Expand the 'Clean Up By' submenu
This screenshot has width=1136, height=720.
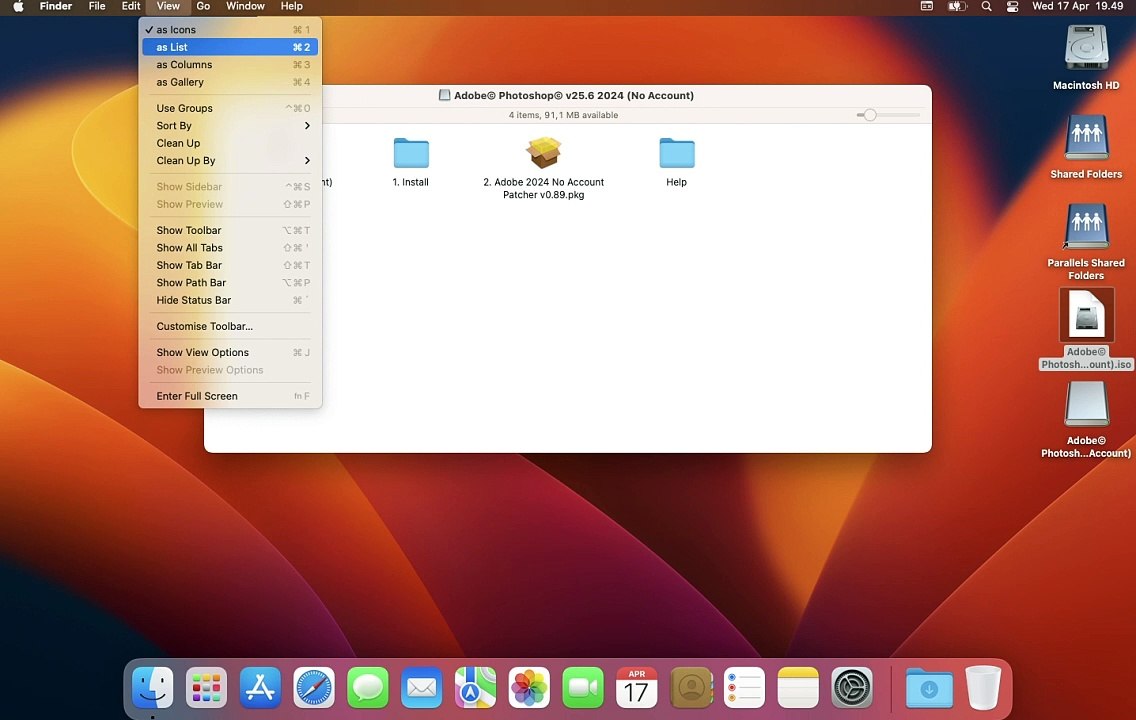(x=230, y=160)
